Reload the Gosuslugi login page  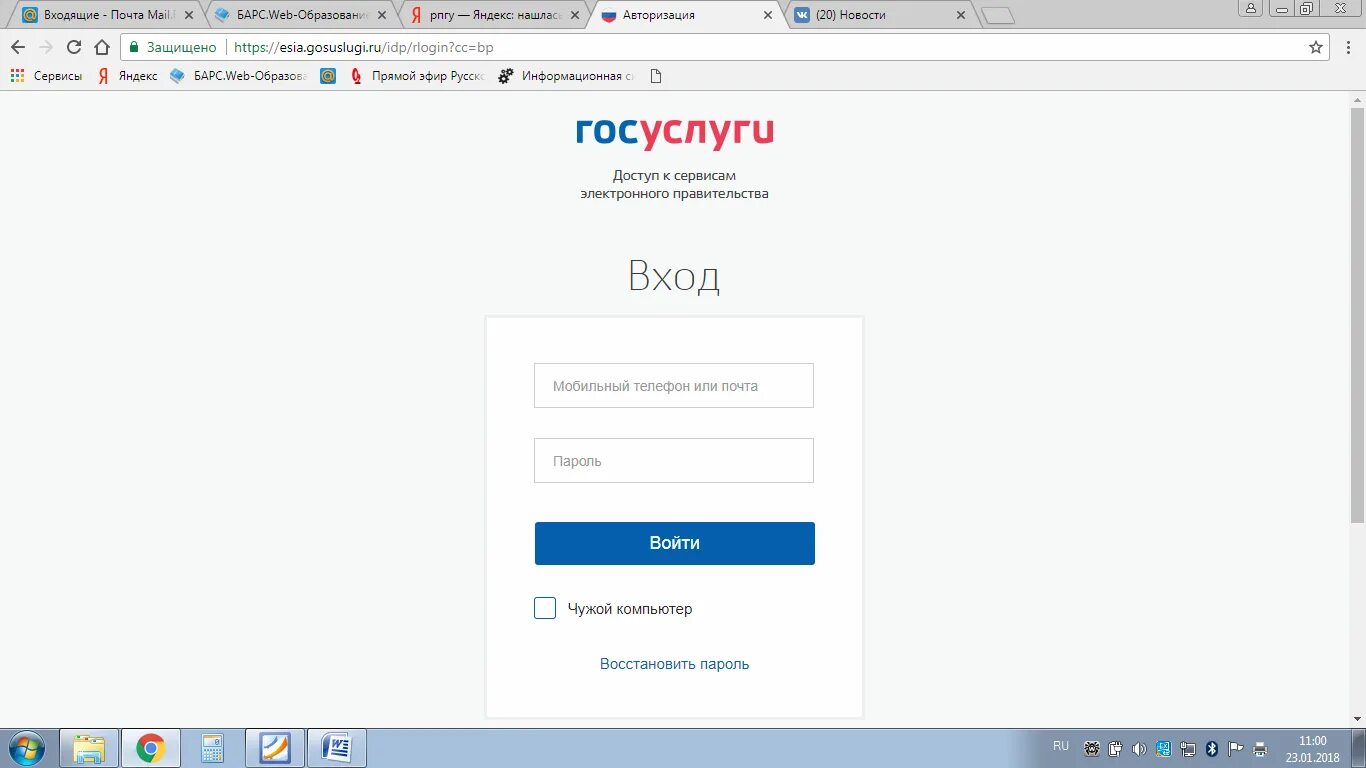(x=74, y=47)
